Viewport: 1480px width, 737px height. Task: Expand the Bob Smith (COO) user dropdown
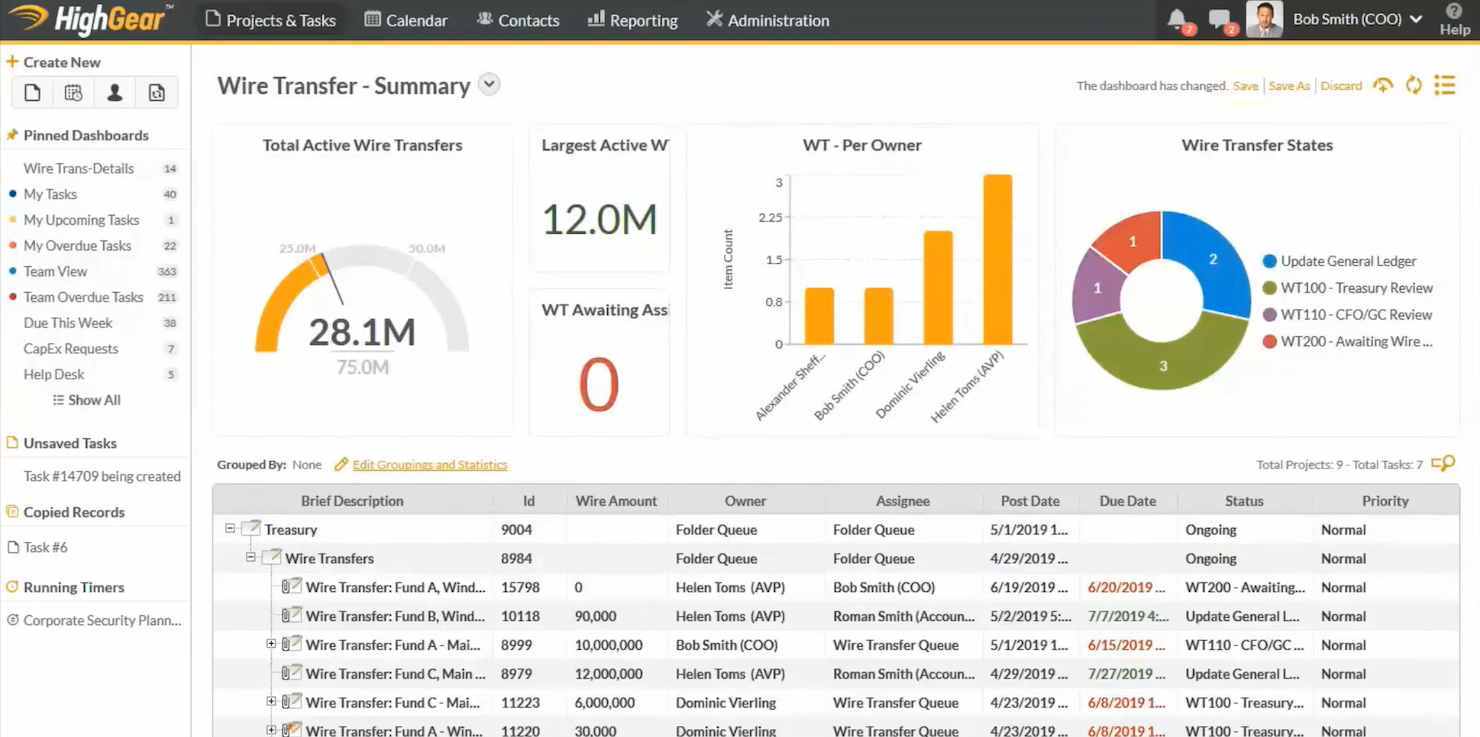[1416, 20]
